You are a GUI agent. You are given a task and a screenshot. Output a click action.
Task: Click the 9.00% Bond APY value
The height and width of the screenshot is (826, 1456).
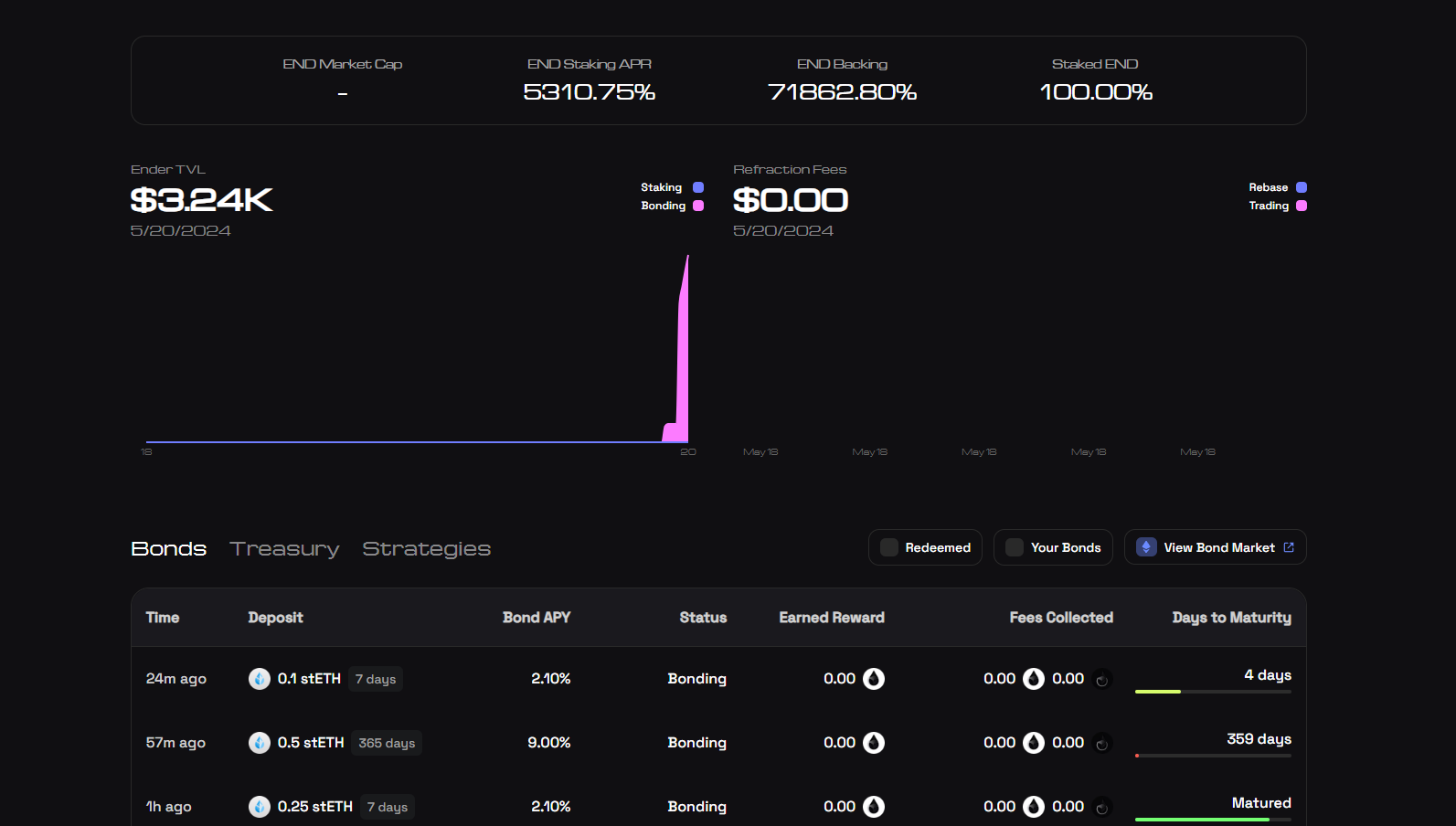(x=549, y=743)
